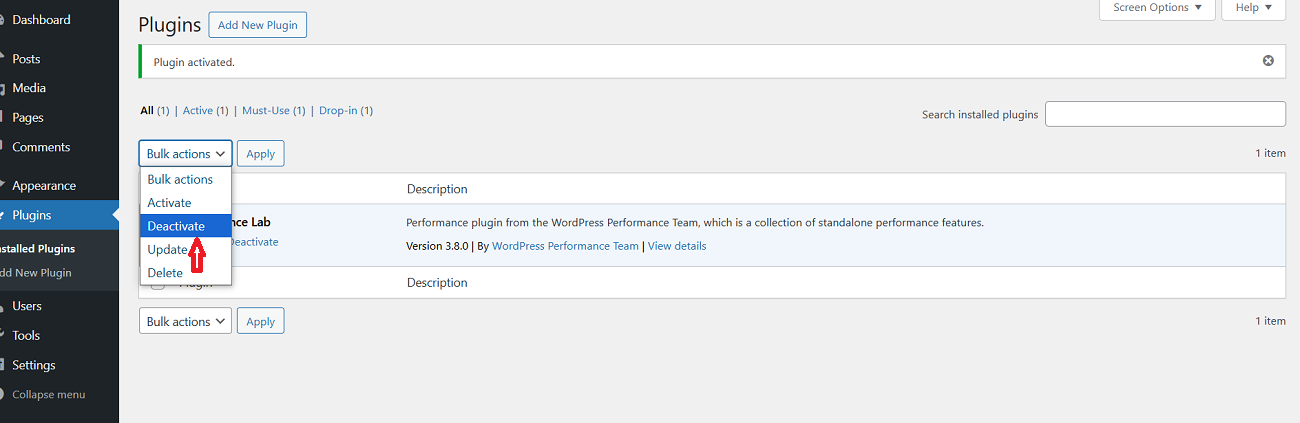Screen dimensions: 1300x423
Task: Filter plugins by Must-Use
Action: click(x=266, y=110)
